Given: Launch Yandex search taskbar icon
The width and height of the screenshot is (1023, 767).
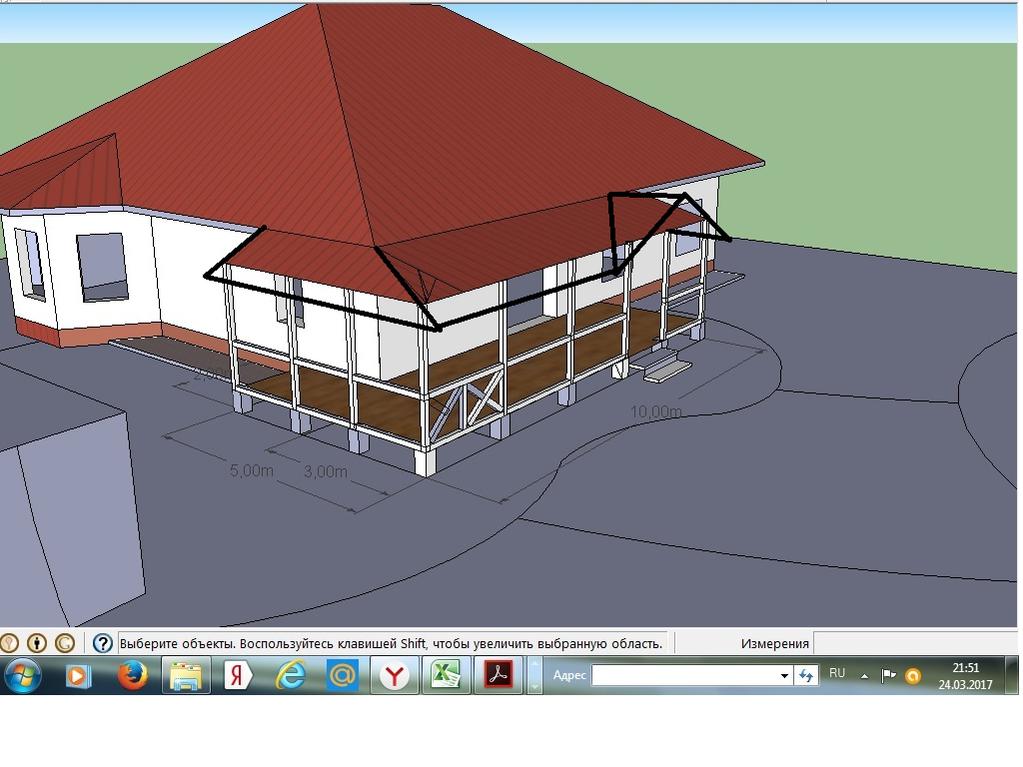Looking at the screenshot, I should click(238, 676).
